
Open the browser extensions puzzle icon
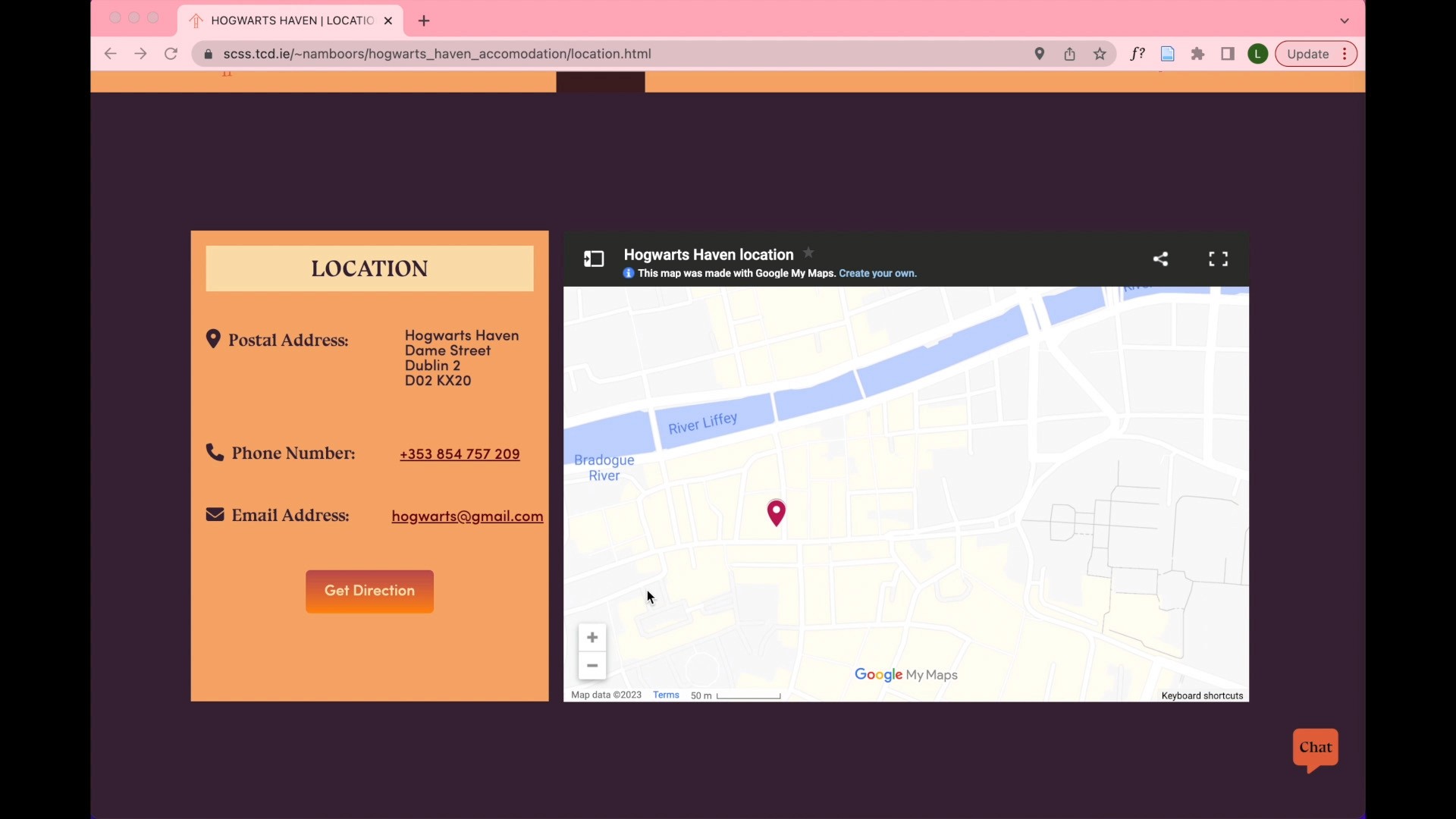pyautogui.click(x=1198, y=54)
